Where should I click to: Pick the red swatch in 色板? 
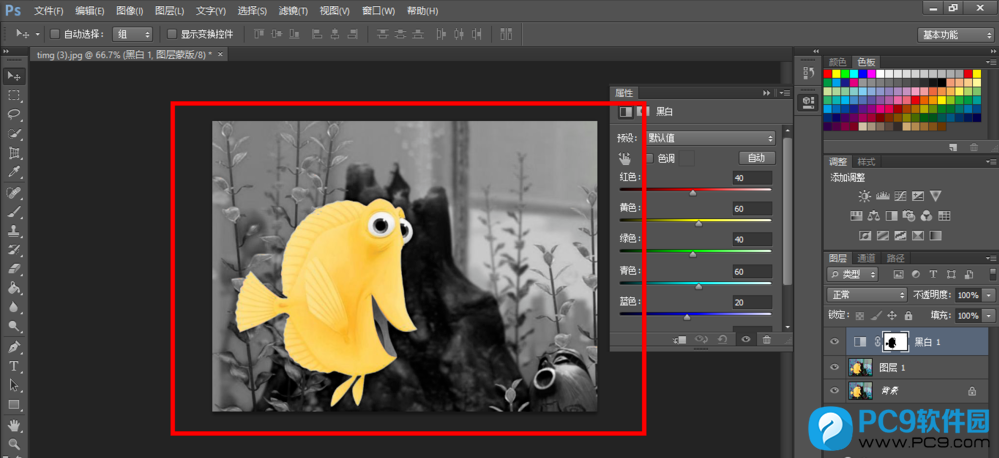pos(828,74)
